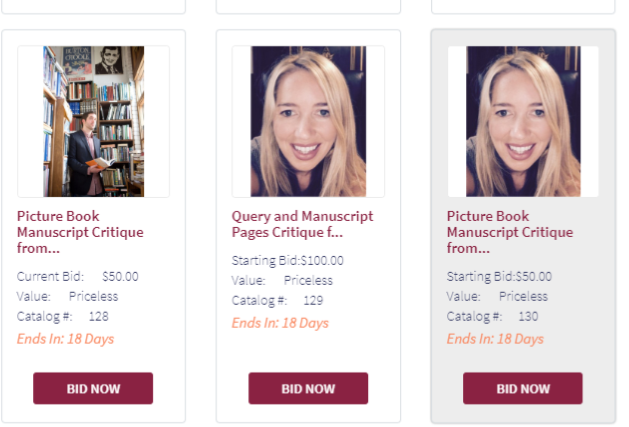This screenshot has width=629, height=427.
Task: Open woman's photo on Query and Manuscript card
Action: pyautogui.click(x=308, y=121)
